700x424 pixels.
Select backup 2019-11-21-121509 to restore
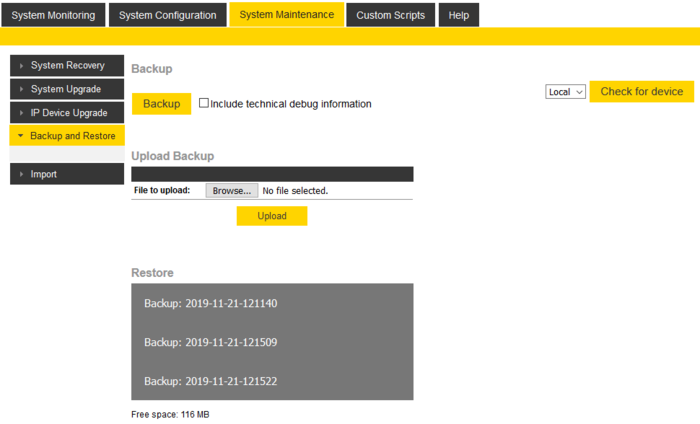[x=211, y=342]
